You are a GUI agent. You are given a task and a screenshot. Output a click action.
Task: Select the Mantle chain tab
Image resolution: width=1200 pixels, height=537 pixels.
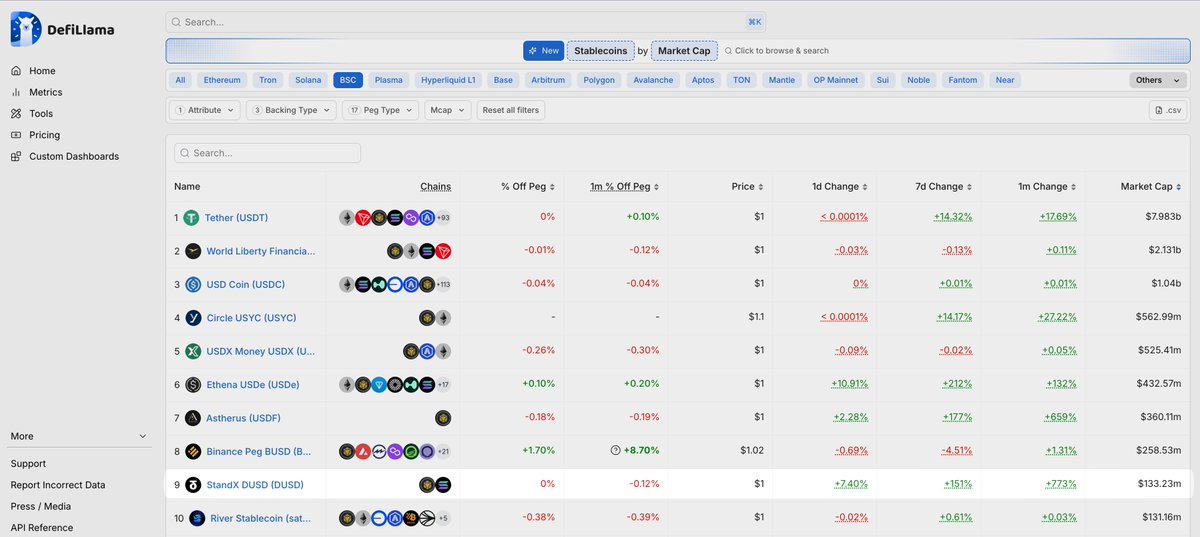coord(782,80)
